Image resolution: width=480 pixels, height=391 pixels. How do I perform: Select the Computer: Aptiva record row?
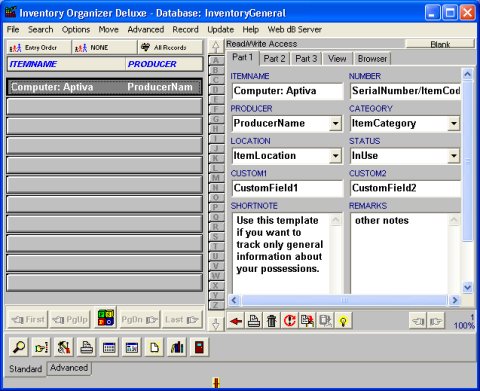click(x=105, y=87)
